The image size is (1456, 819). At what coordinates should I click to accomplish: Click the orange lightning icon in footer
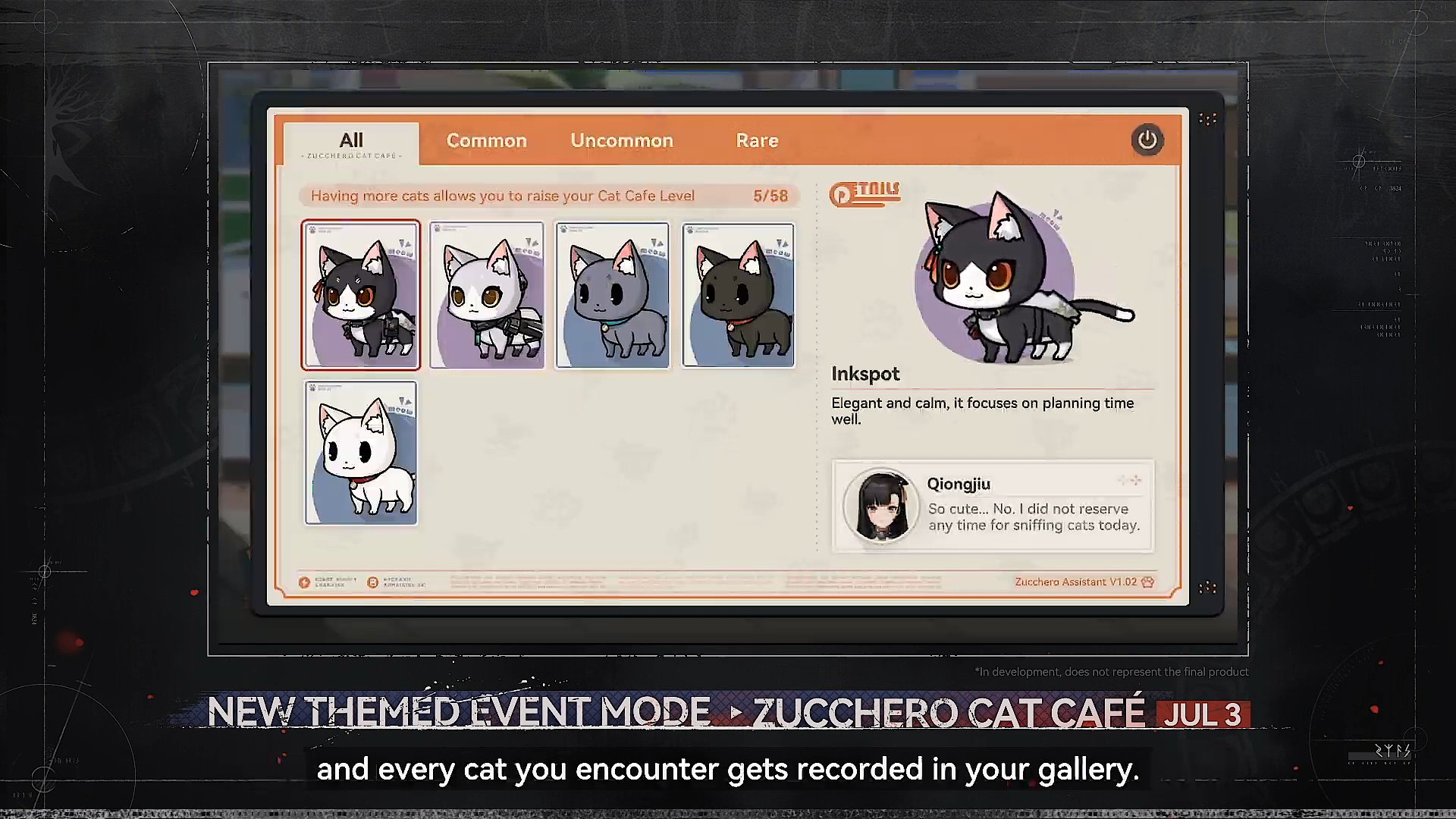304,582
